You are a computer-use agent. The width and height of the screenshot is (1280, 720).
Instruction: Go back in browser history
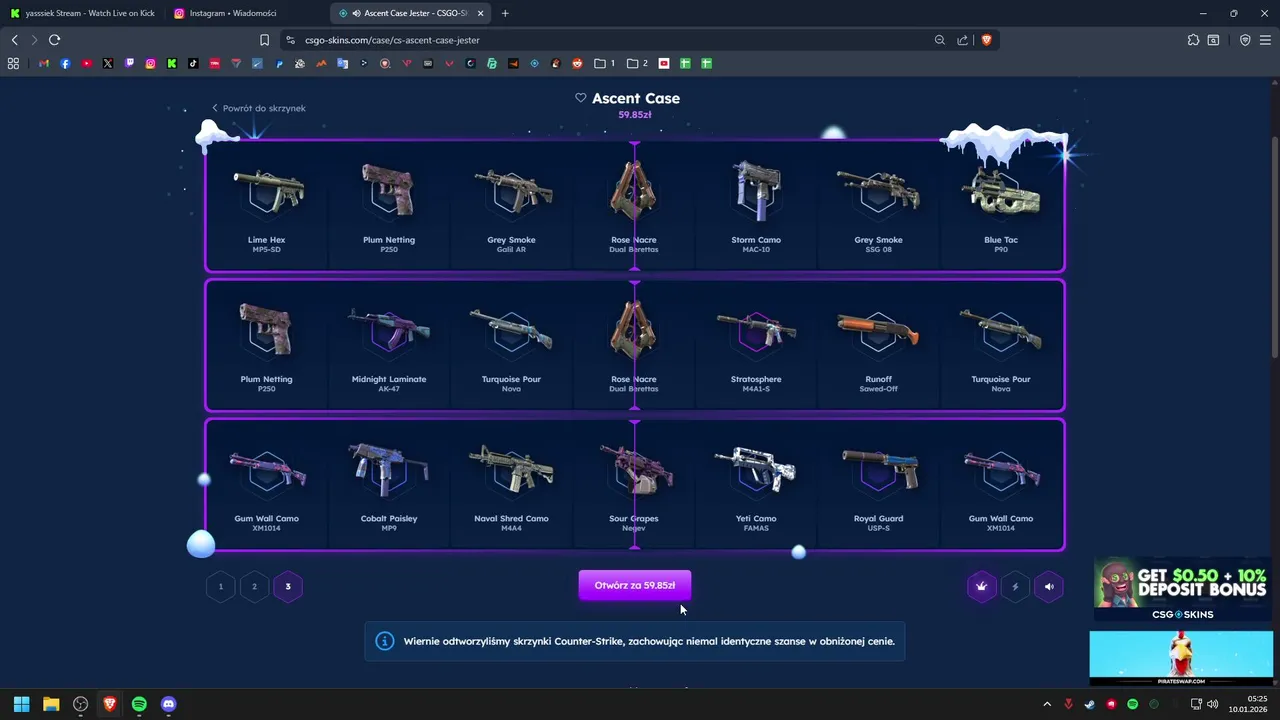coord(14,40)
